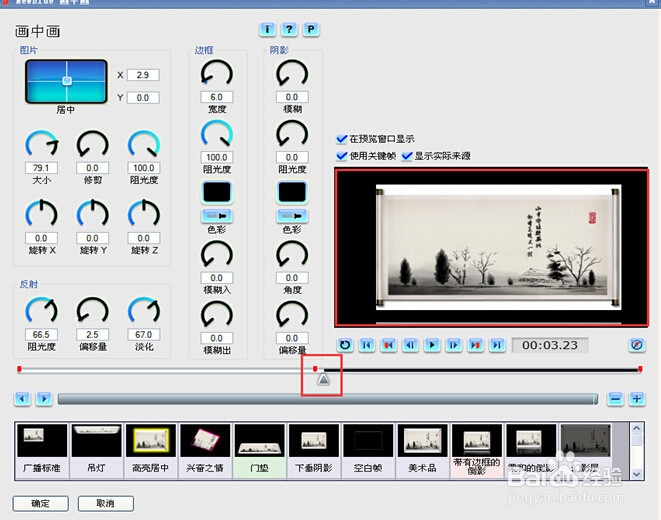
Task: Step back one frame
Action: 410,345
